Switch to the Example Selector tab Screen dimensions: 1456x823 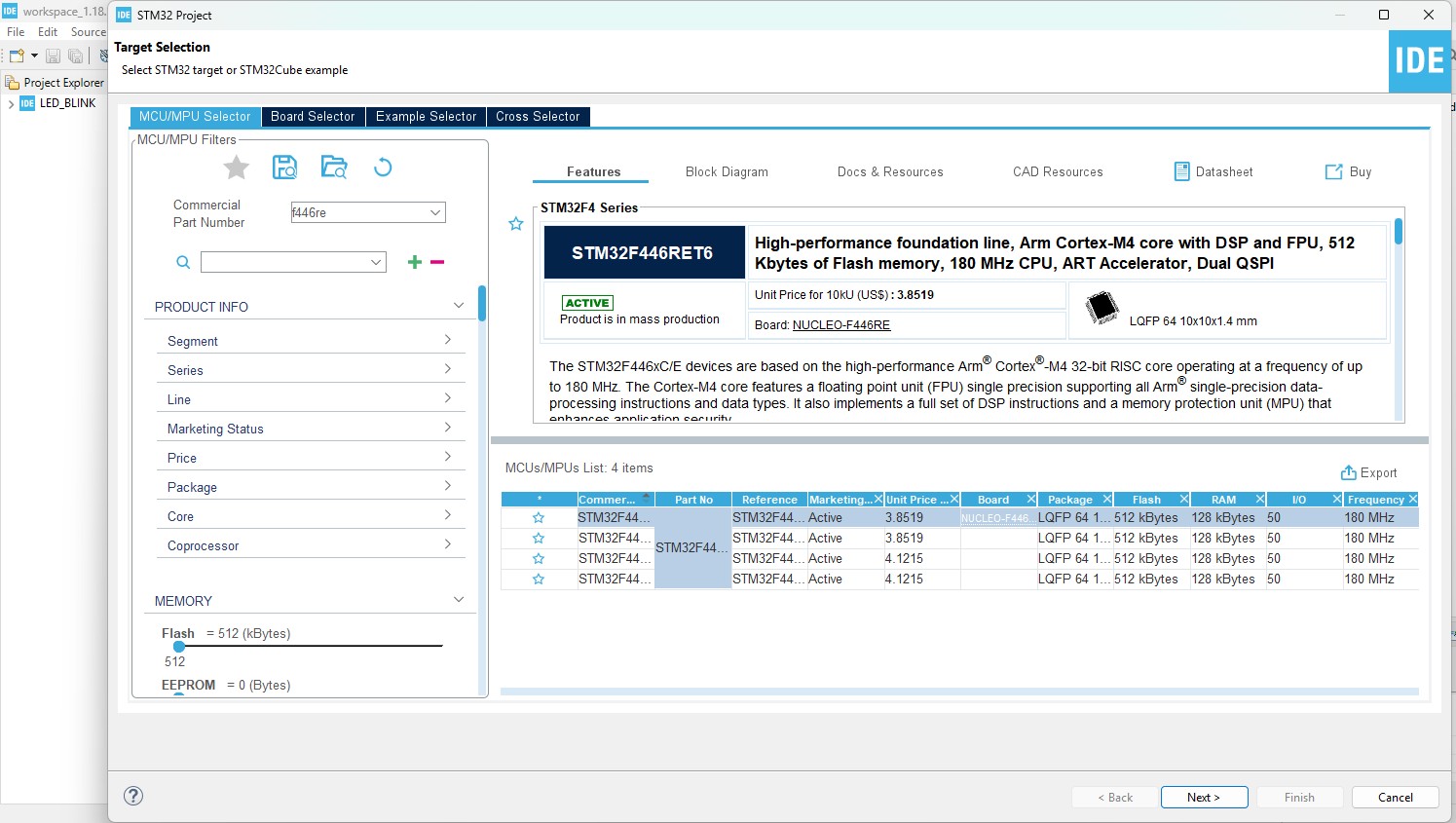click(427, 117)
